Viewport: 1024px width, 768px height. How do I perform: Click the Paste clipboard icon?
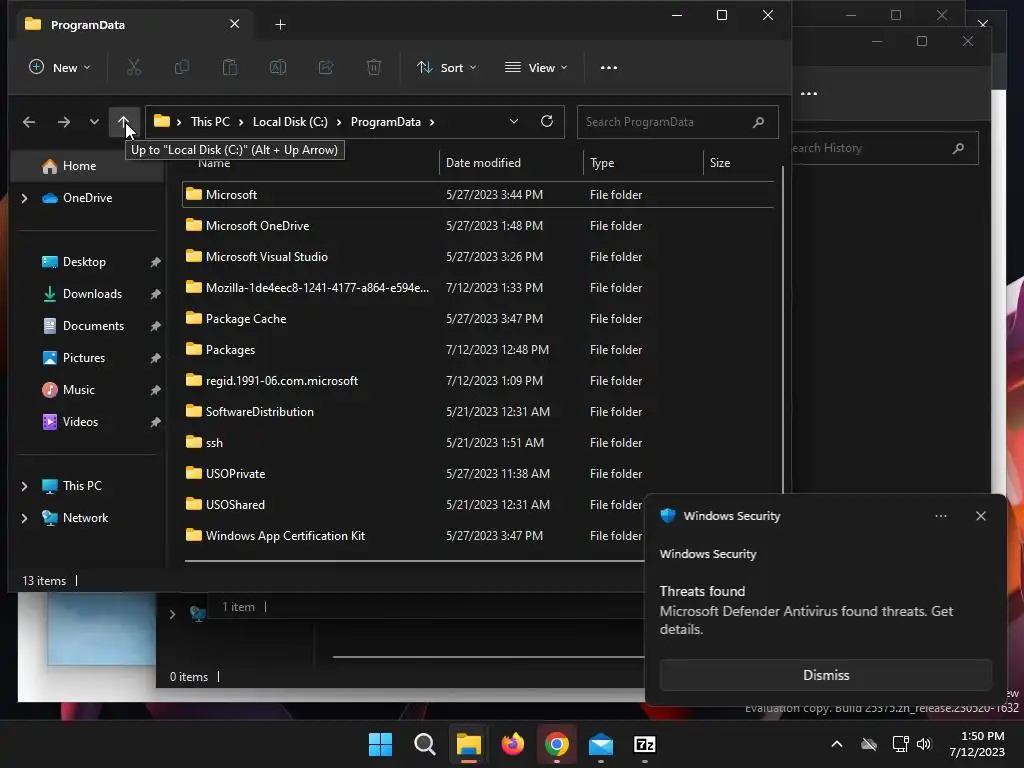230,67
